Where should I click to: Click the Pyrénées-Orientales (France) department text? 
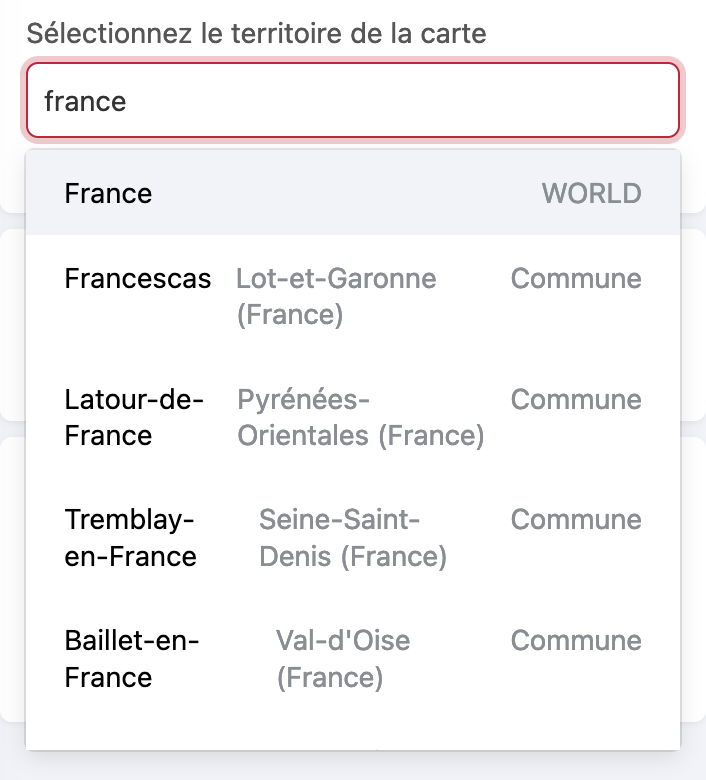360,417
